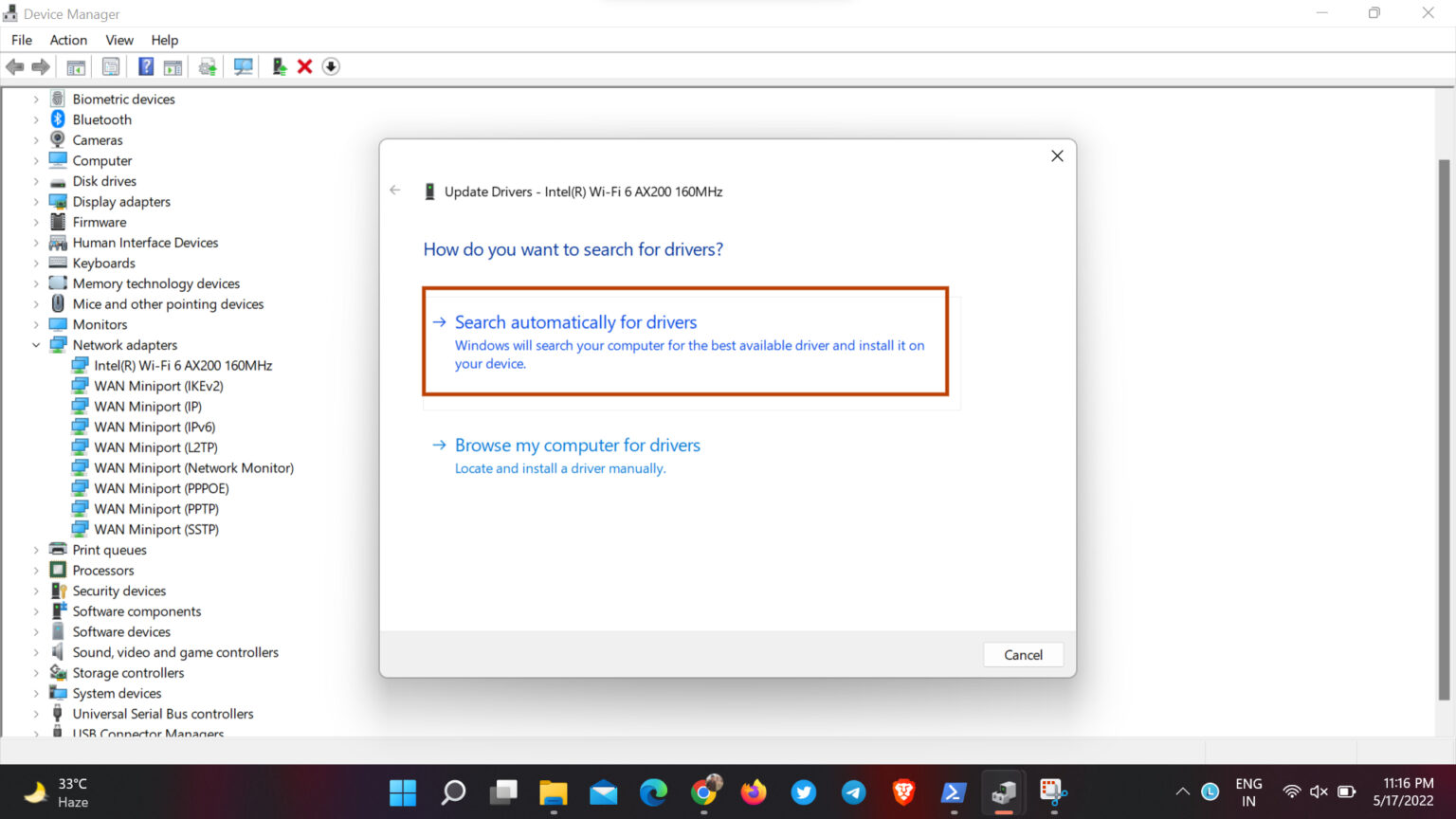Choose Browse my computer for drivers

point(577,445)
